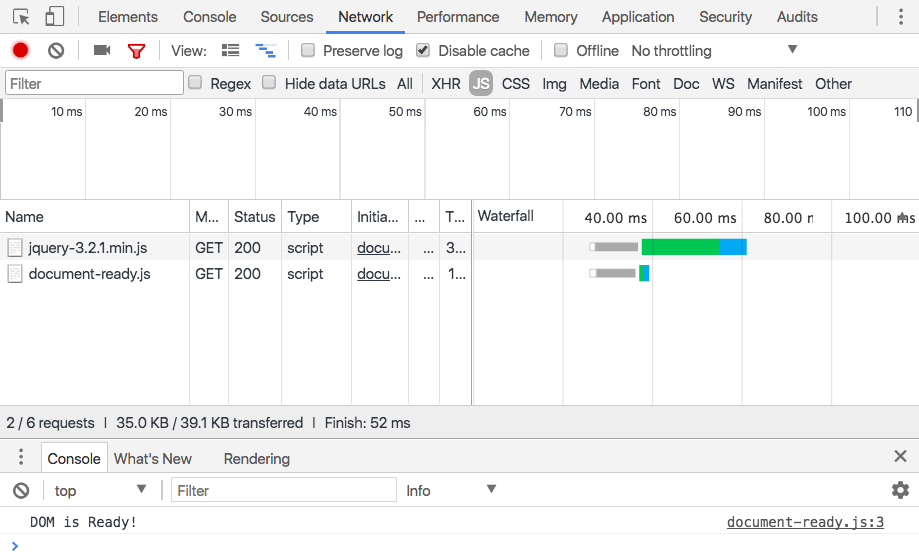Open the initiator link for jquery-3.2.1.min.js
Image resolution: width=919 pixels, height=560 pixels.
click(x=379, y=248)
